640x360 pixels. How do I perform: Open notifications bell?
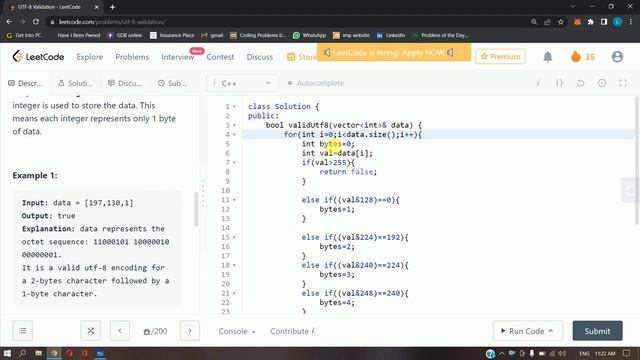pyautogui.click(x=548, y=57)
